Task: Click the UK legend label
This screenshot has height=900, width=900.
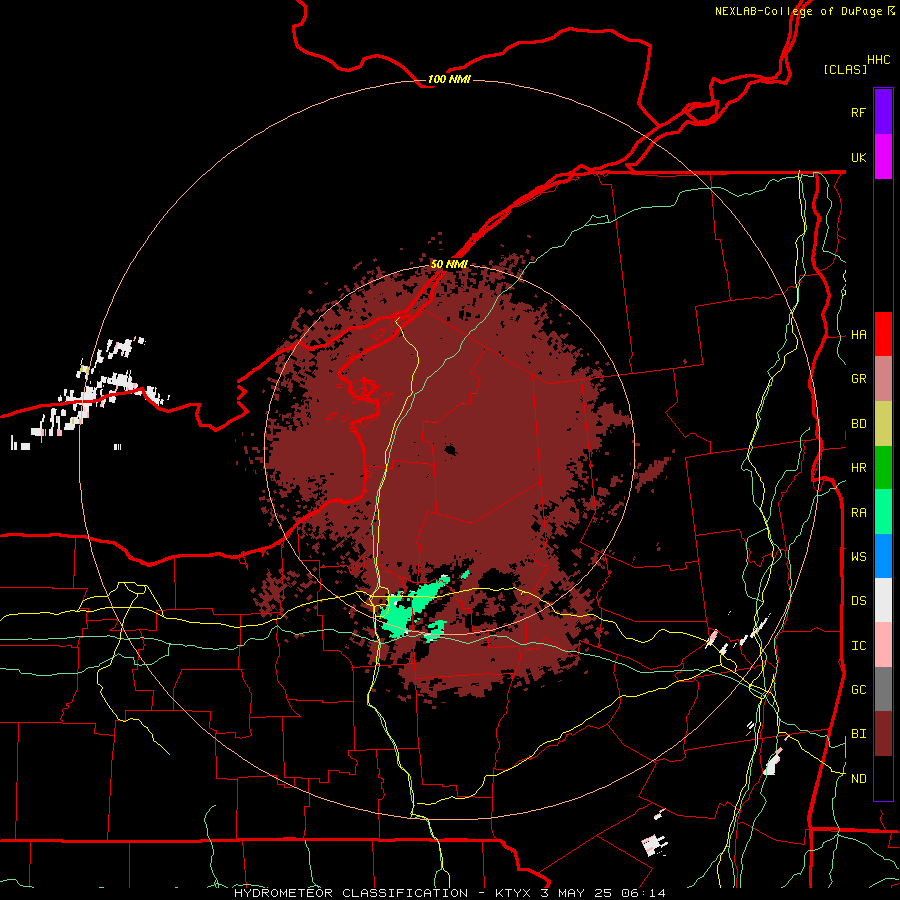Action: 858,157
